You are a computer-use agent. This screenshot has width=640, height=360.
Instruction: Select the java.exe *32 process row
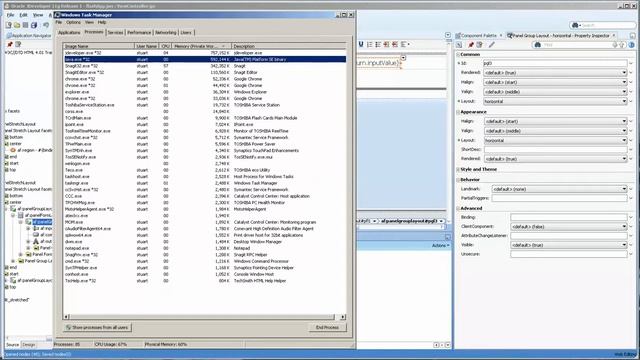tap(205, 59)
